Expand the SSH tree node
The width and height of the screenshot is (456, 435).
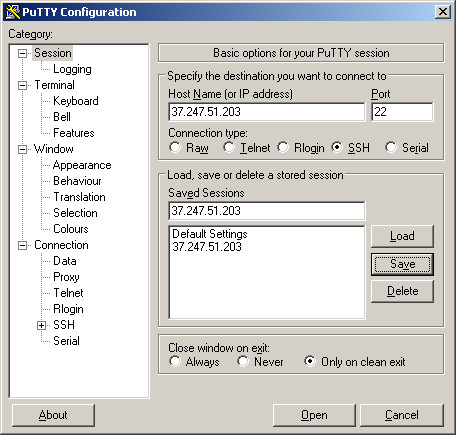coord(41,325)
